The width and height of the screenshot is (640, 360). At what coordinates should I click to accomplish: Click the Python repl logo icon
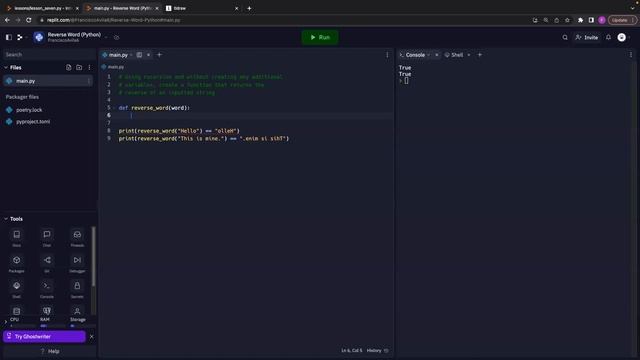(39, 37)
